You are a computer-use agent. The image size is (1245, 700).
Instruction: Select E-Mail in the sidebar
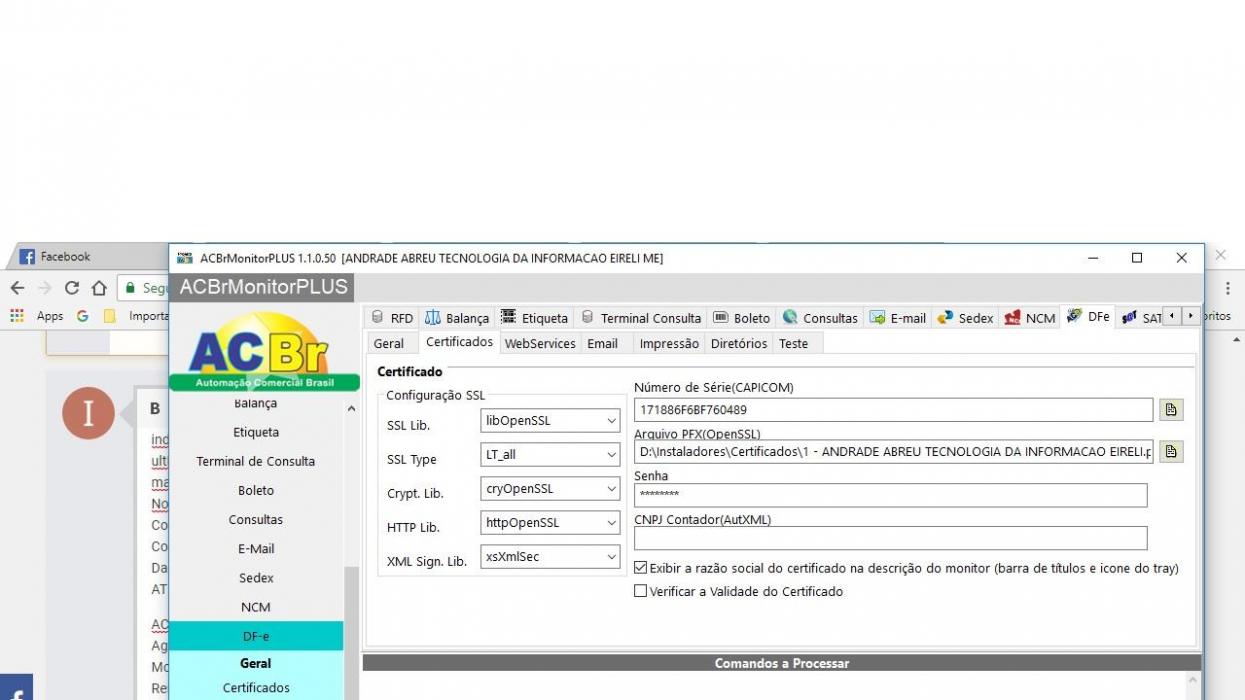click(x=256, y=549)
